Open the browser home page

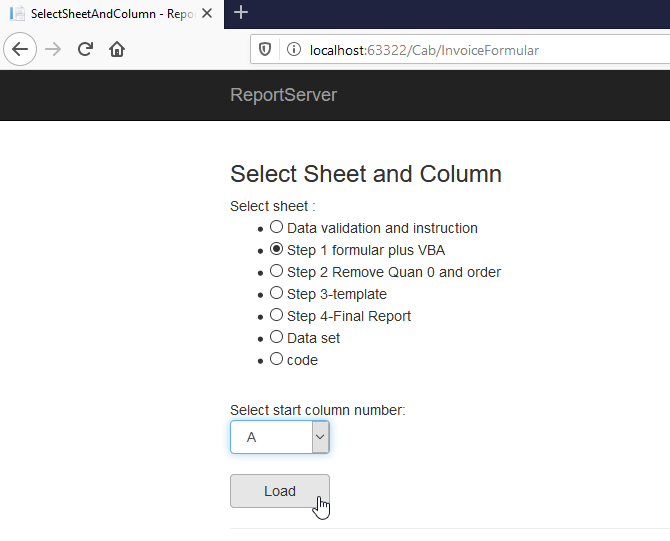click(x=117, y=49)
